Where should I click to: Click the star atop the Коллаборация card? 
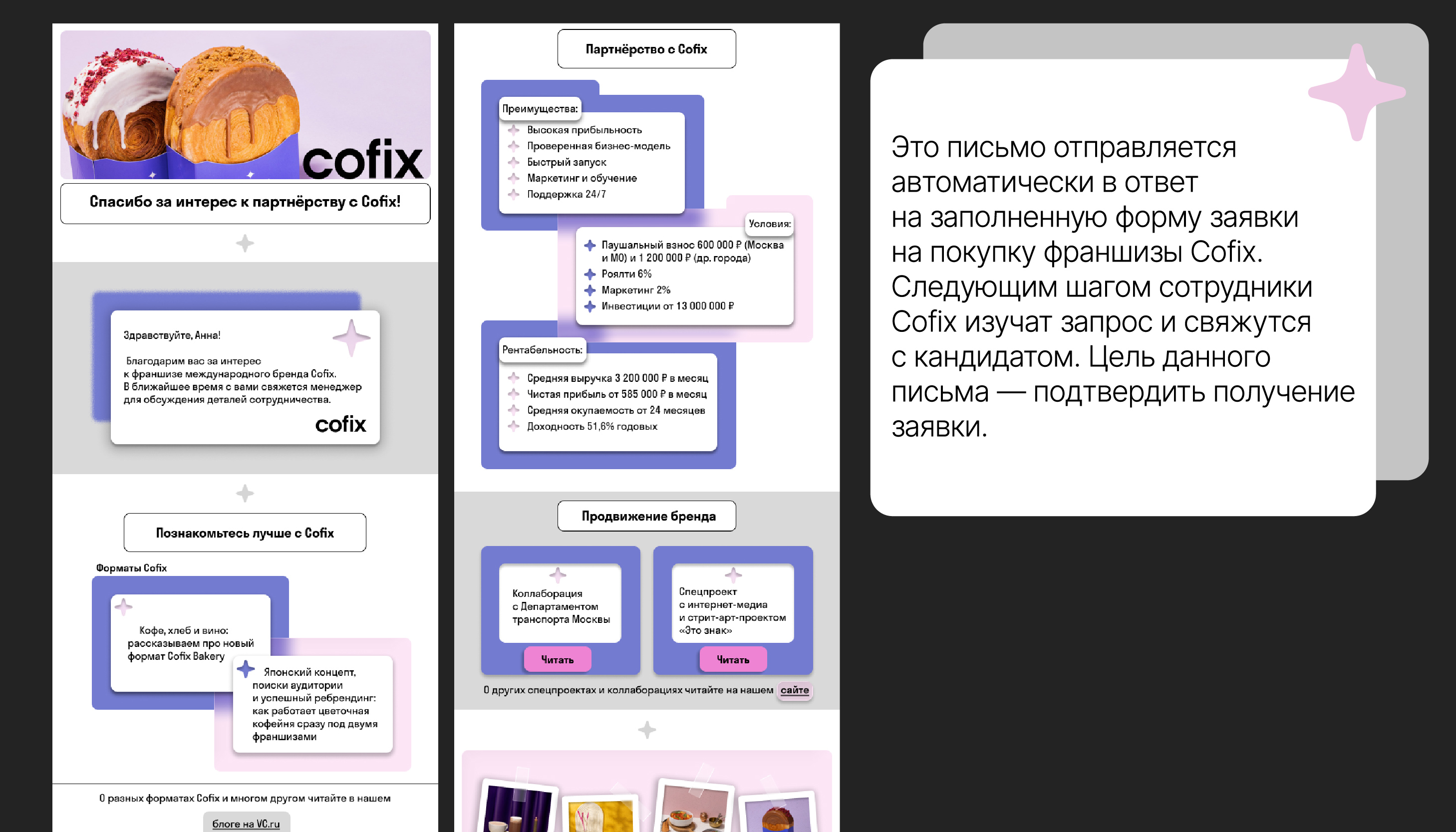click(x=557, y=574)
